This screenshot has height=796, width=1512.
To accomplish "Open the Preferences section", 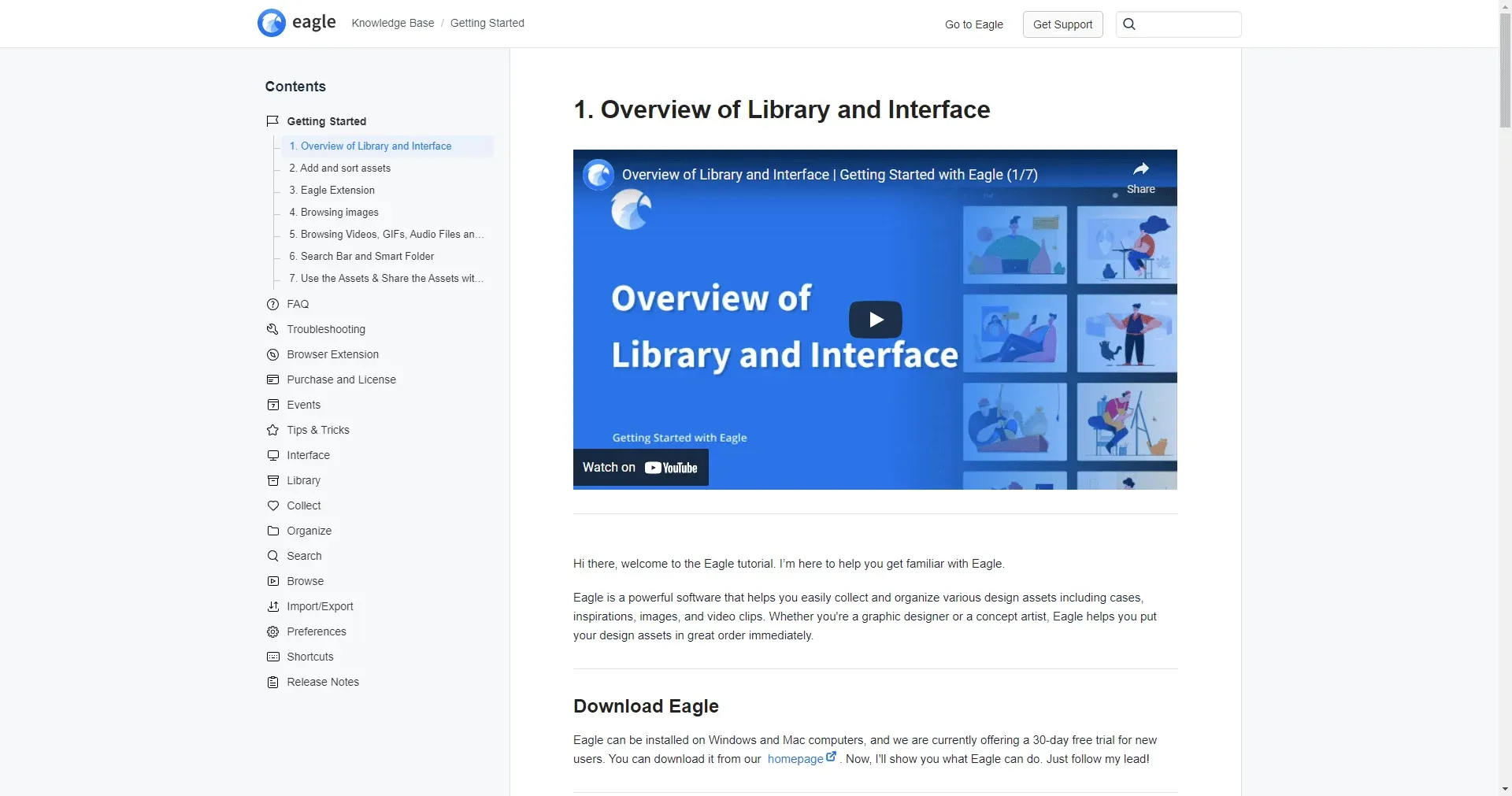I will pyautogui.click(x=317, y=631).
